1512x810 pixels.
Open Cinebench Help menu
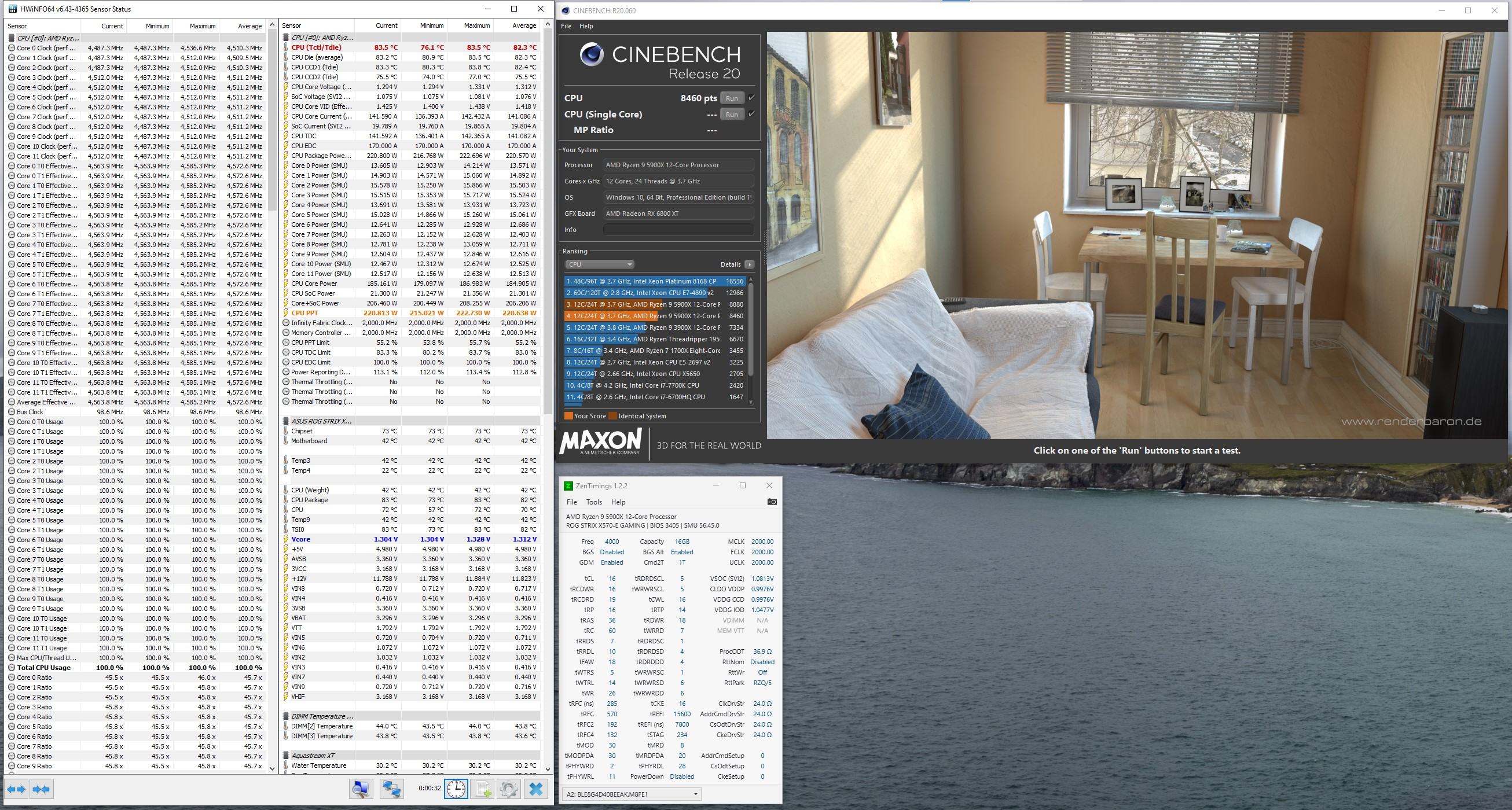click(586, 26)
